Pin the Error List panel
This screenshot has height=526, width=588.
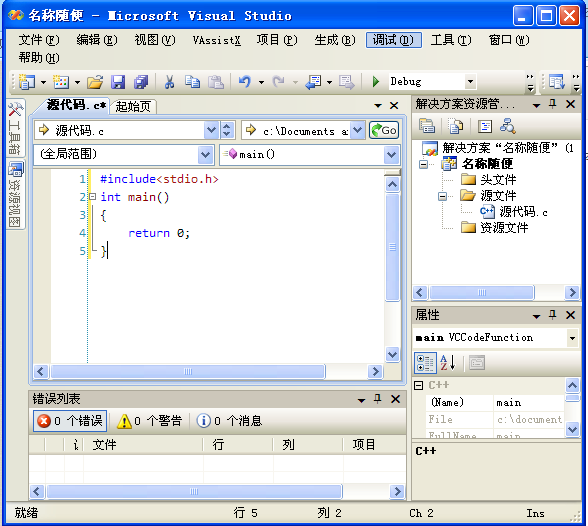pyautogui.click(x=378, y=399)
